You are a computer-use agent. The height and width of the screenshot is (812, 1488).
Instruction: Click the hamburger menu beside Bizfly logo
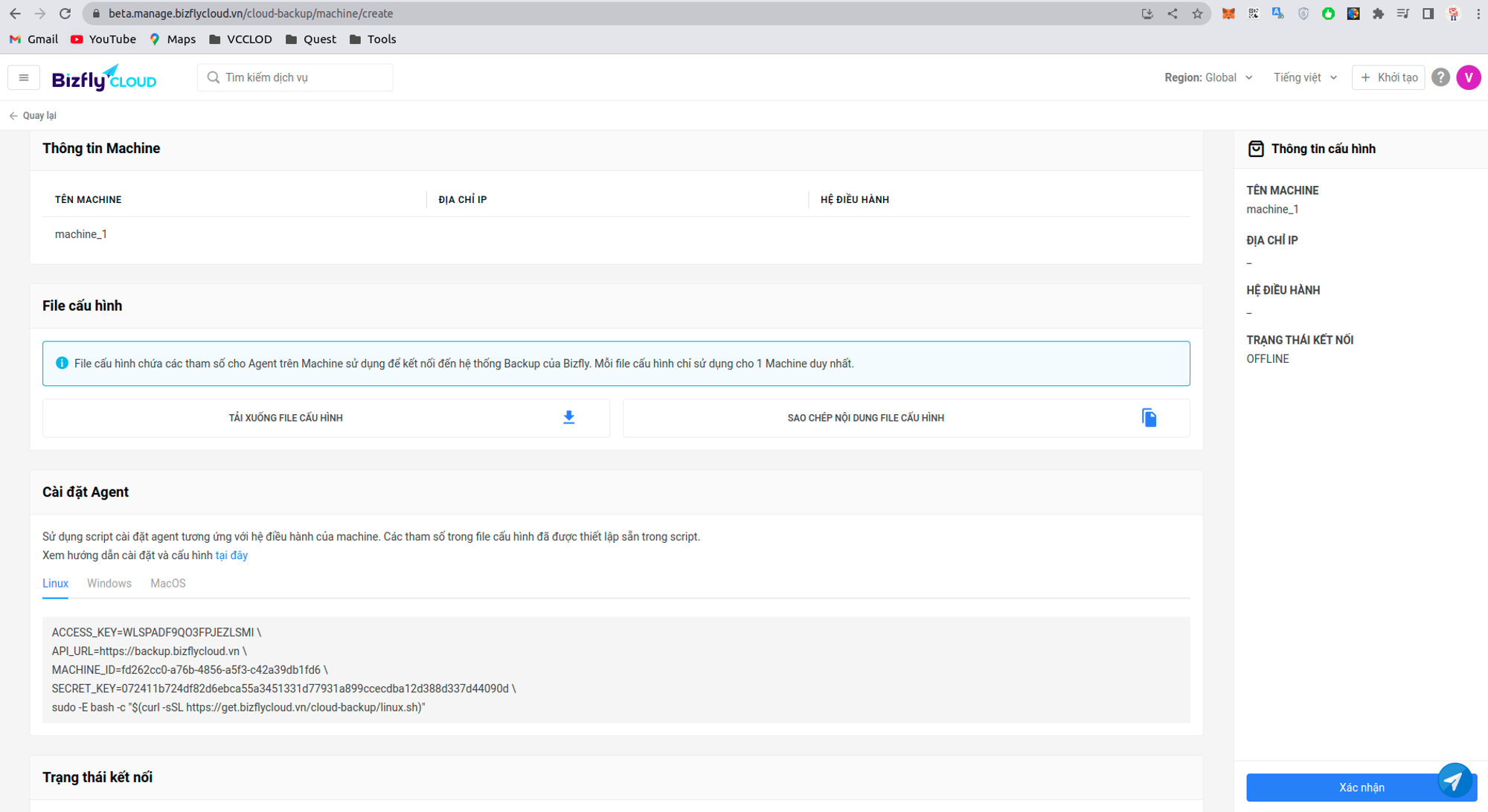pyautogui.click(x=22, y=77)
